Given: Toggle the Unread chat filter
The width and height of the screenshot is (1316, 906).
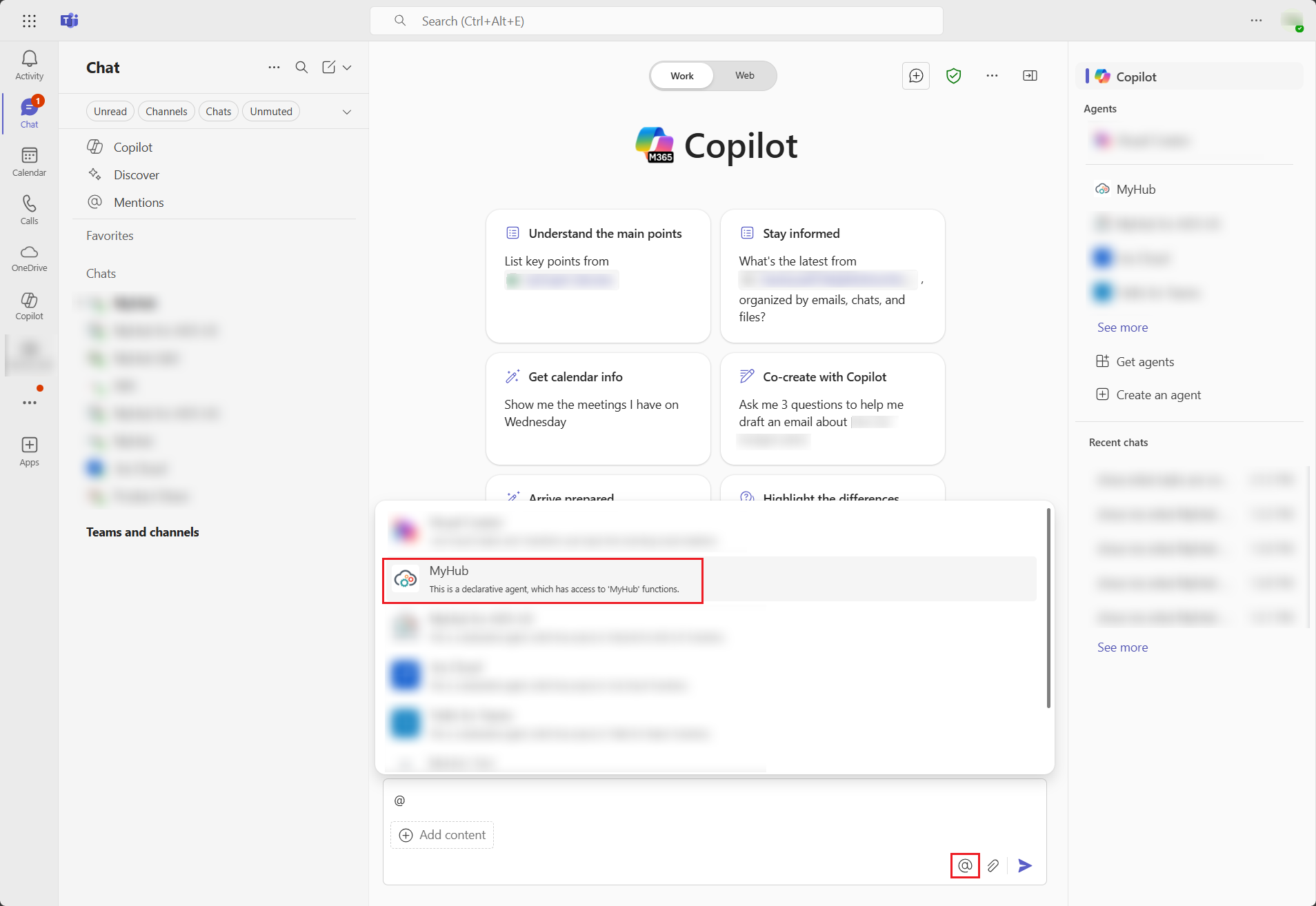Looking at the screenshot, I should point(110,112).
